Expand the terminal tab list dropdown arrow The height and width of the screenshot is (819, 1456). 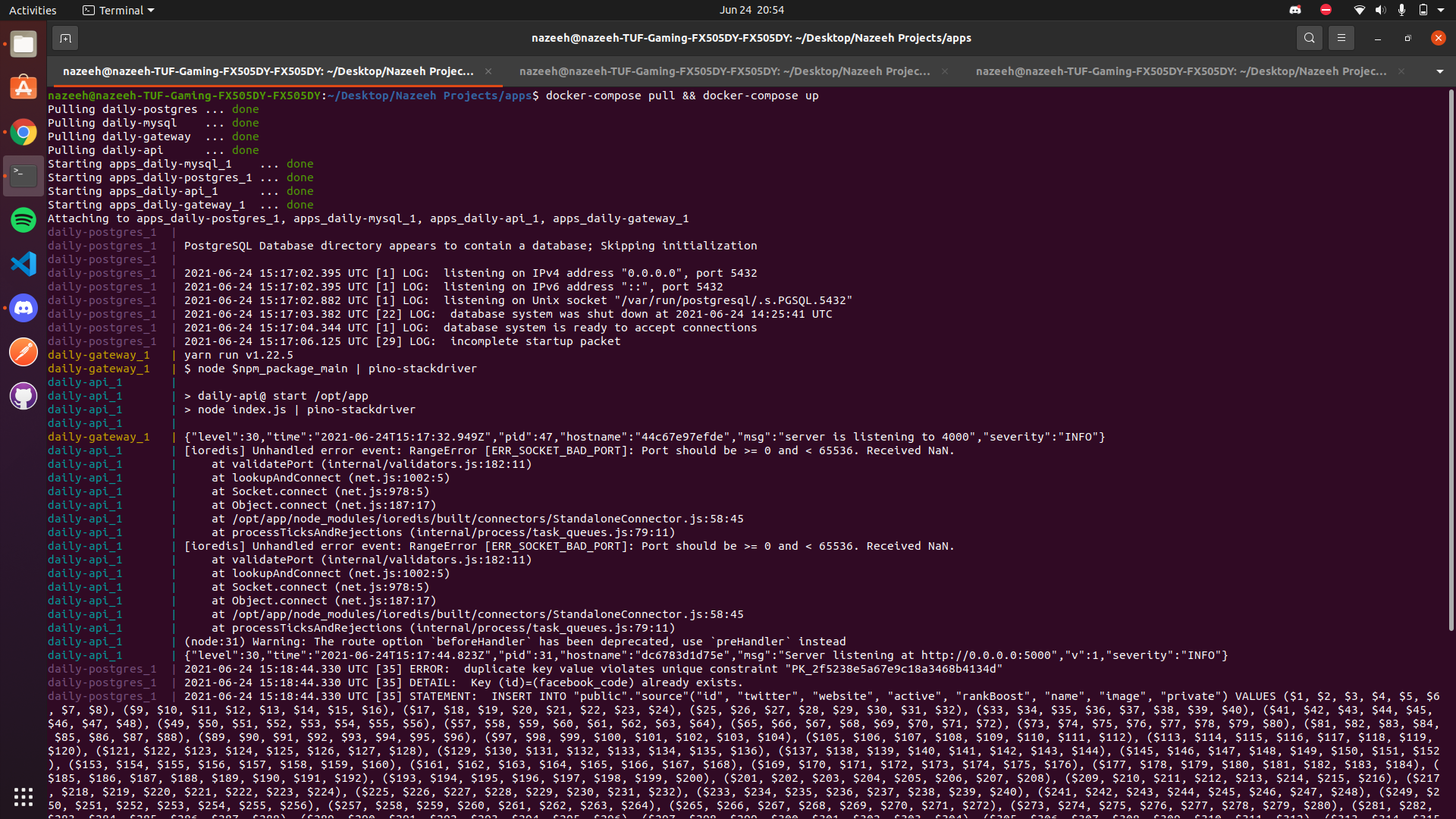tap(1439, 71)
